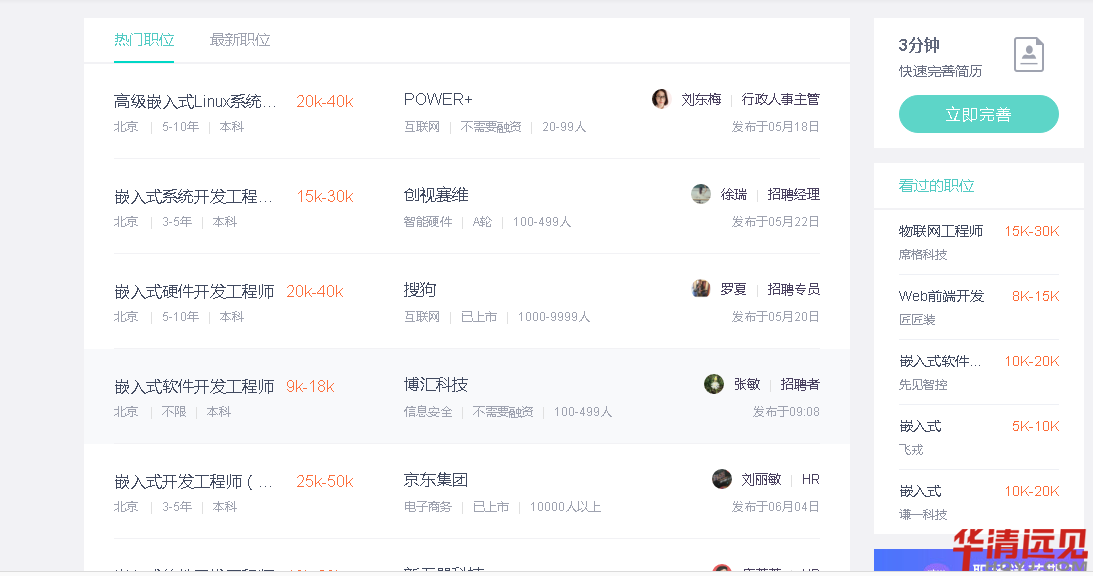Click recruiter 罗夏's avatar
1093x576 pixels.
click(x=701, y=289)
